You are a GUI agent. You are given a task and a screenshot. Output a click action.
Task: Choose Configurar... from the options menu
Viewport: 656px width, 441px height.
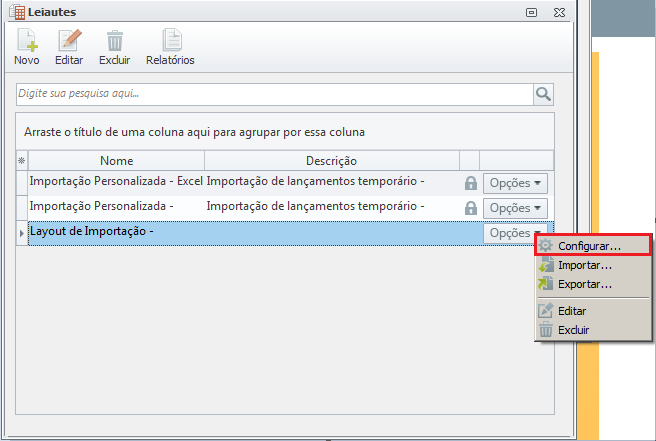(593, 246)
